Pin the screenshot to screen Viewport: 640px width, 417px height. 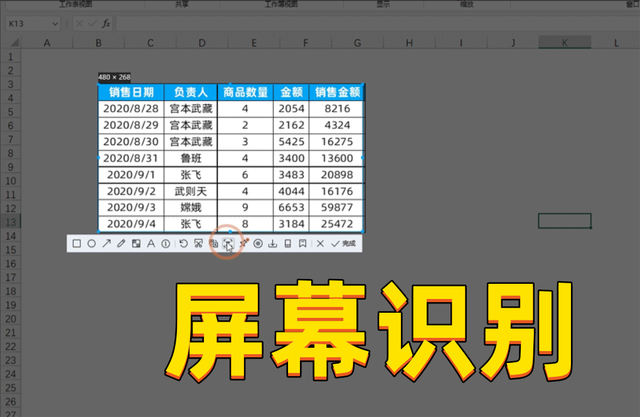click(x=244, y=244)
